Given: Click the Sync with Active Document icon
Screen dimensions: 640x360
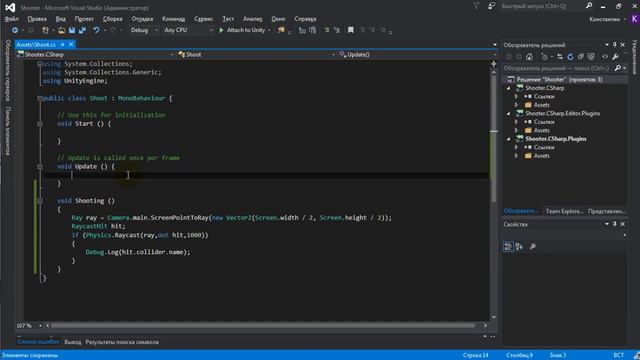Looking at the screenshot, I should pyautogui.click(x=560, y=57).
